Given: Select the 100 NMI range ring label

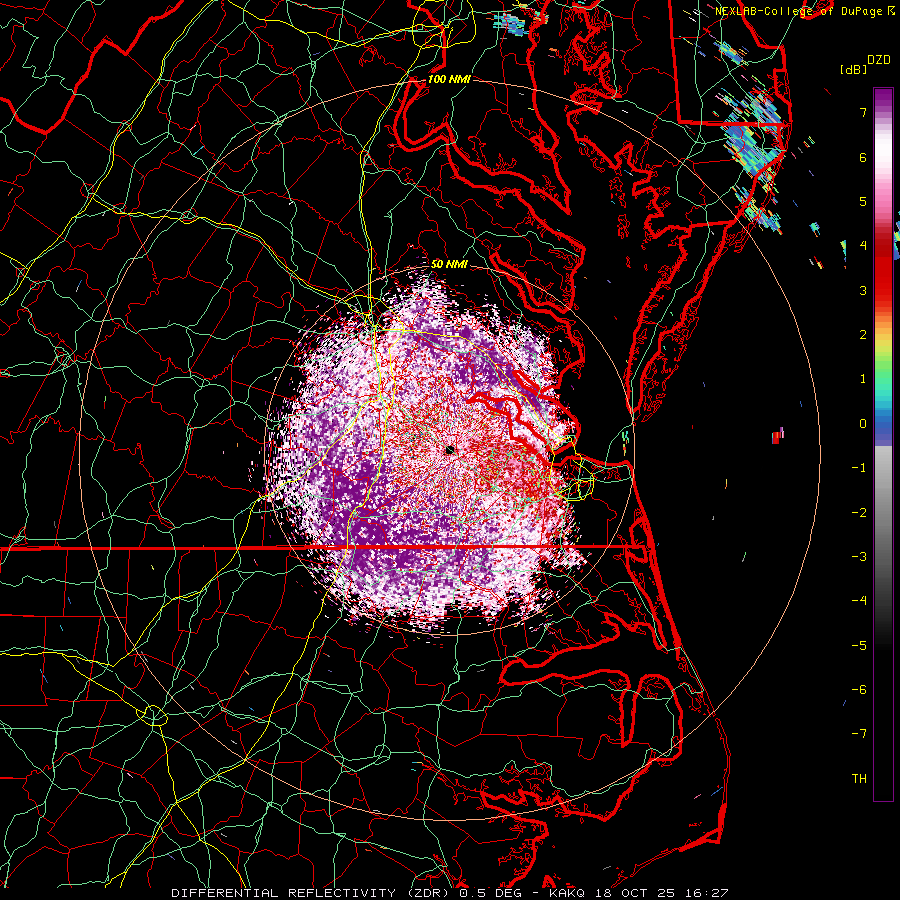Looking at the screenshot, I should (449, 79).
